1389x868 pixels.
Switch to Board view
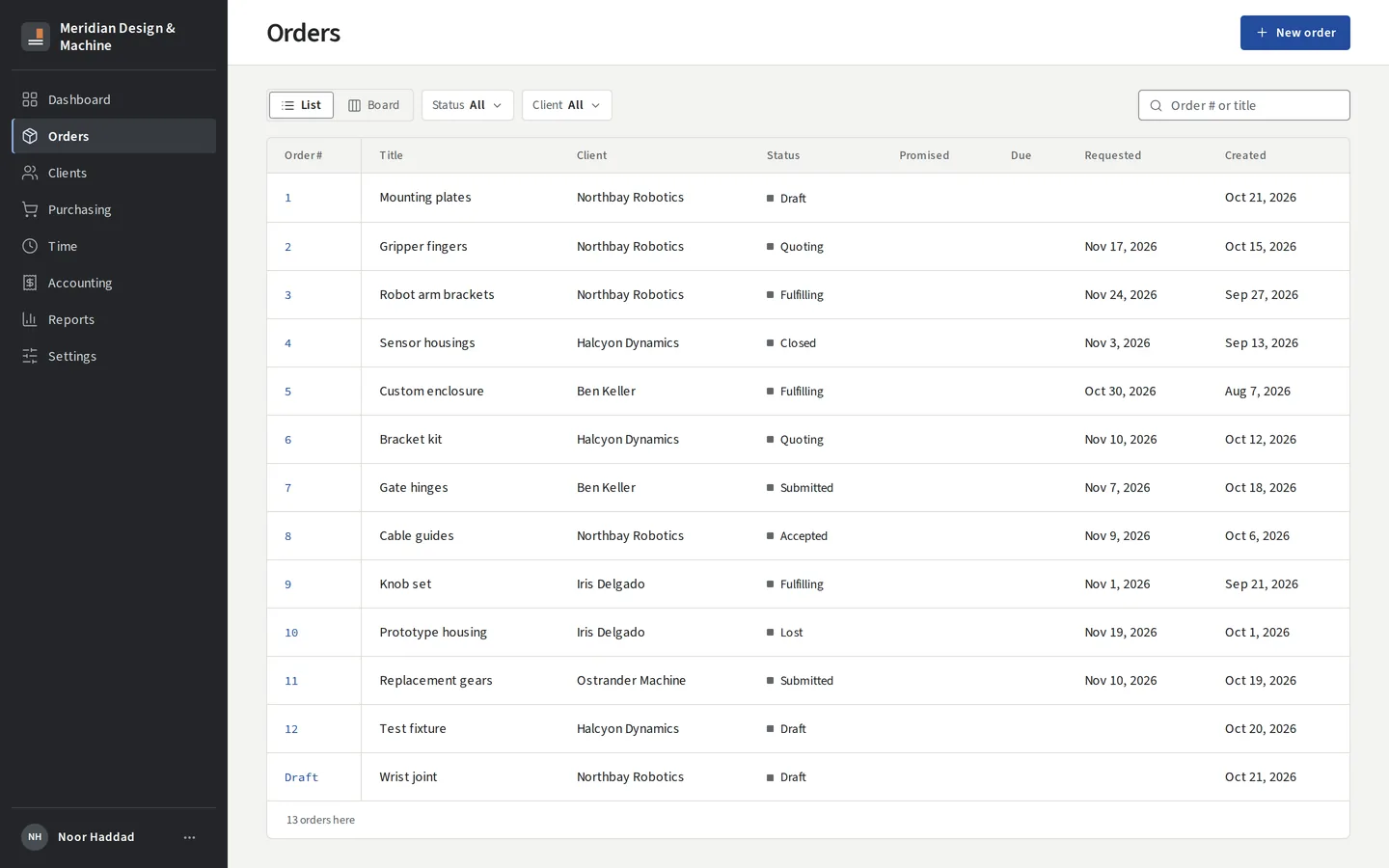click(x=373, y=105)
